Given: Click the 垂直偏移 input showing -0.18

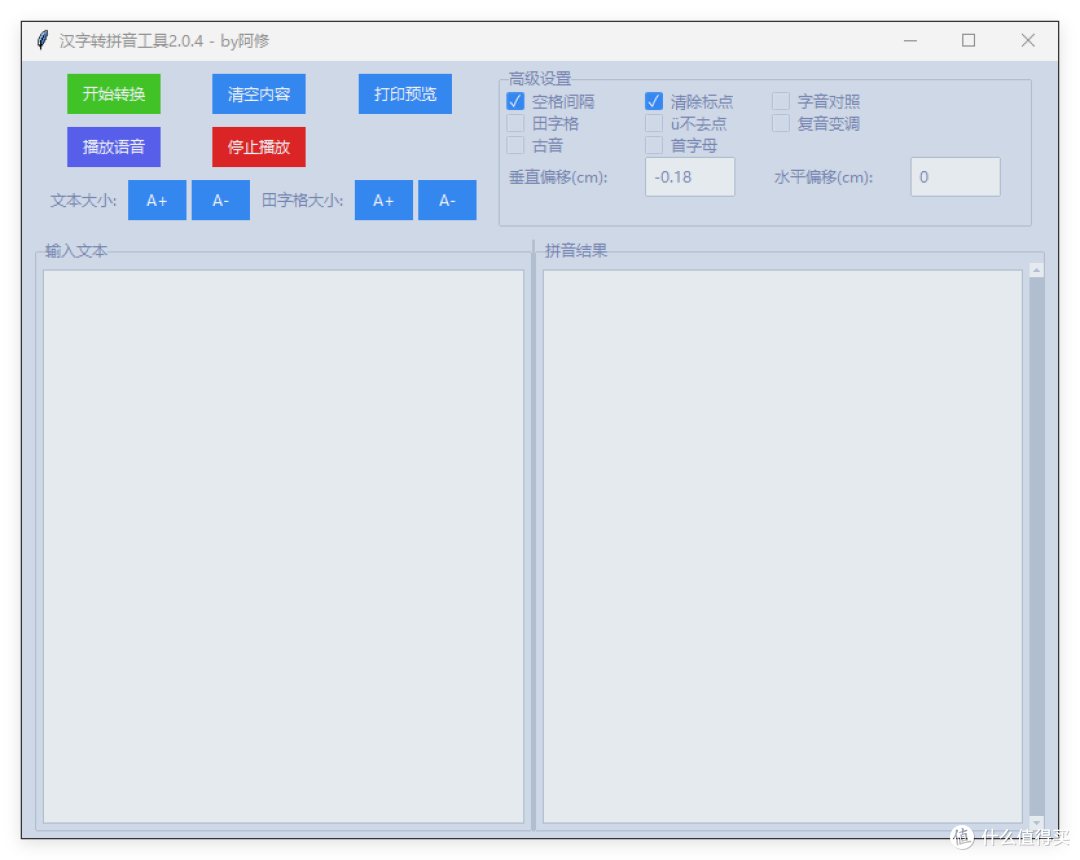Looking at the screenshot, I should click(x=689, y=177).
